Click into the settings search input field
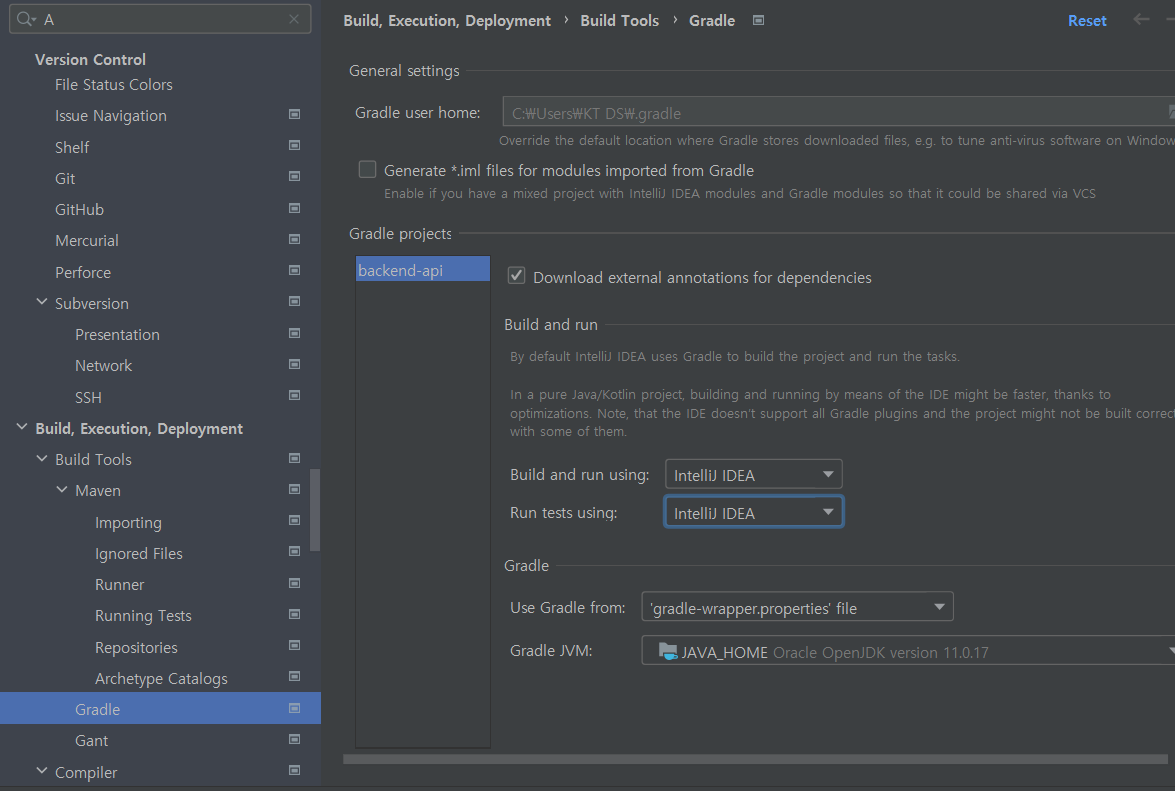 pyautogui.click(x=160, y=19)
